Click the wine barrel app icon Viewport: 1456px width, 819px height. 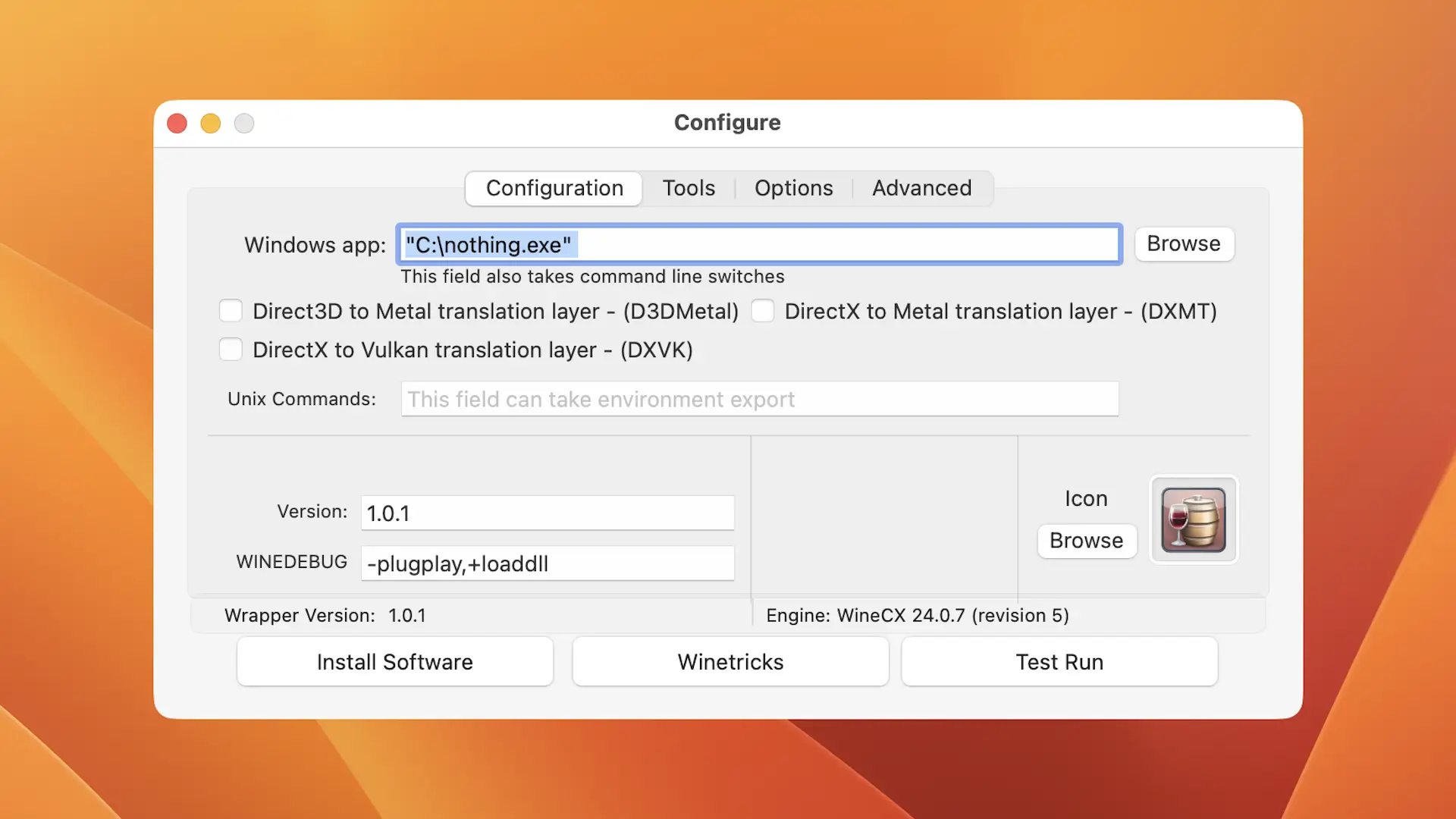click(x=1193, y=519)
